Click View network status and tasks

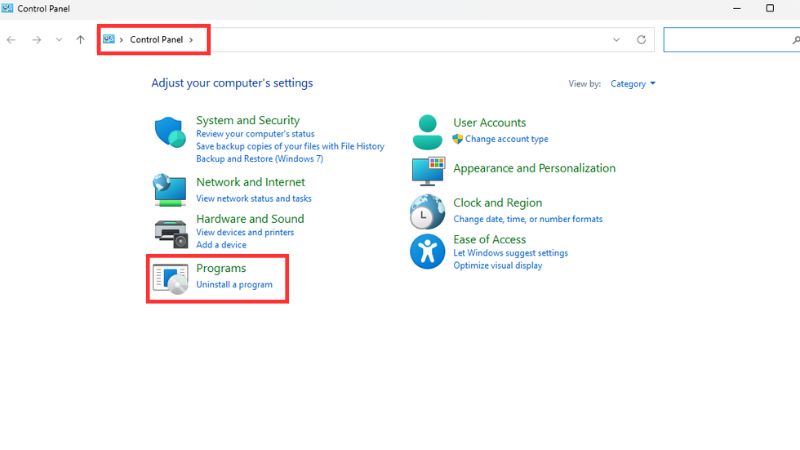[254, 199]
